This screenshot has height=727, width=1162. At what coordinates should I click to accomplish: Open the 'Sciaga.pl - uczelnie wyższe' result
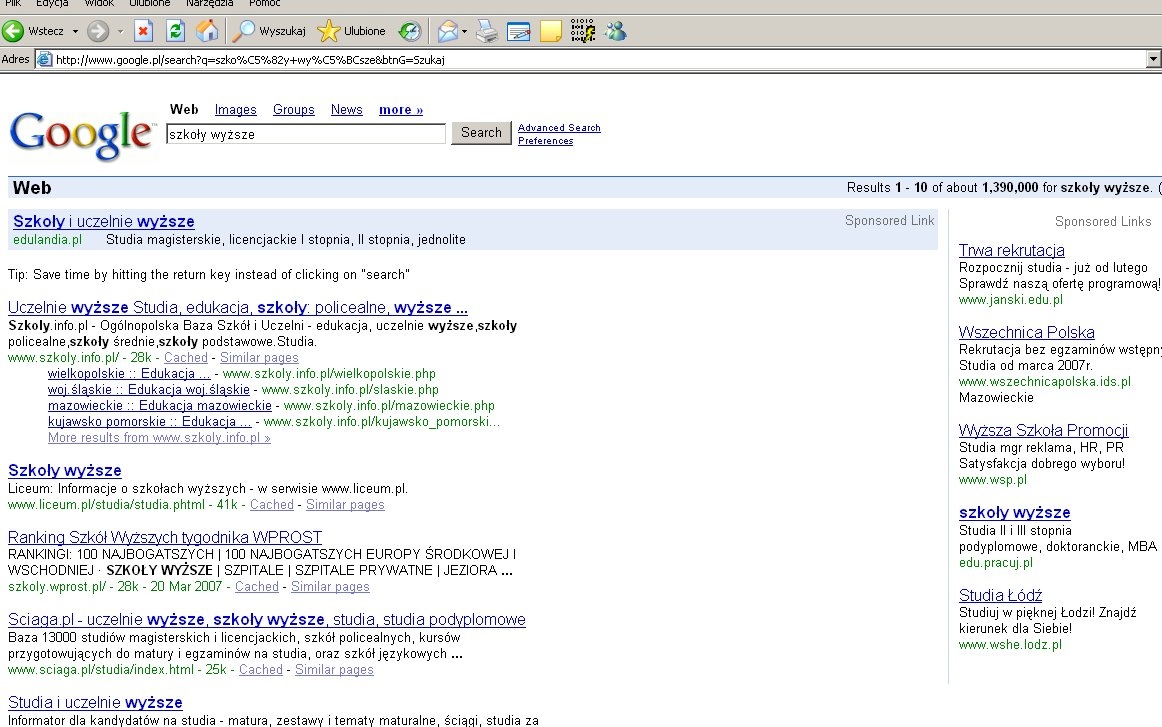click(x=267, y=620)
